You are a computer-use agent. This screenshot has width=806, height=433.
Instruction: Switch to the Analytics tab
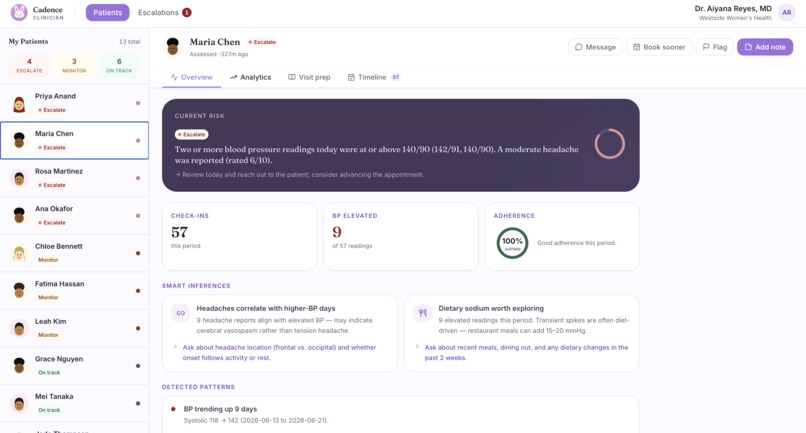pyautogui.click(x=250, y=77)
